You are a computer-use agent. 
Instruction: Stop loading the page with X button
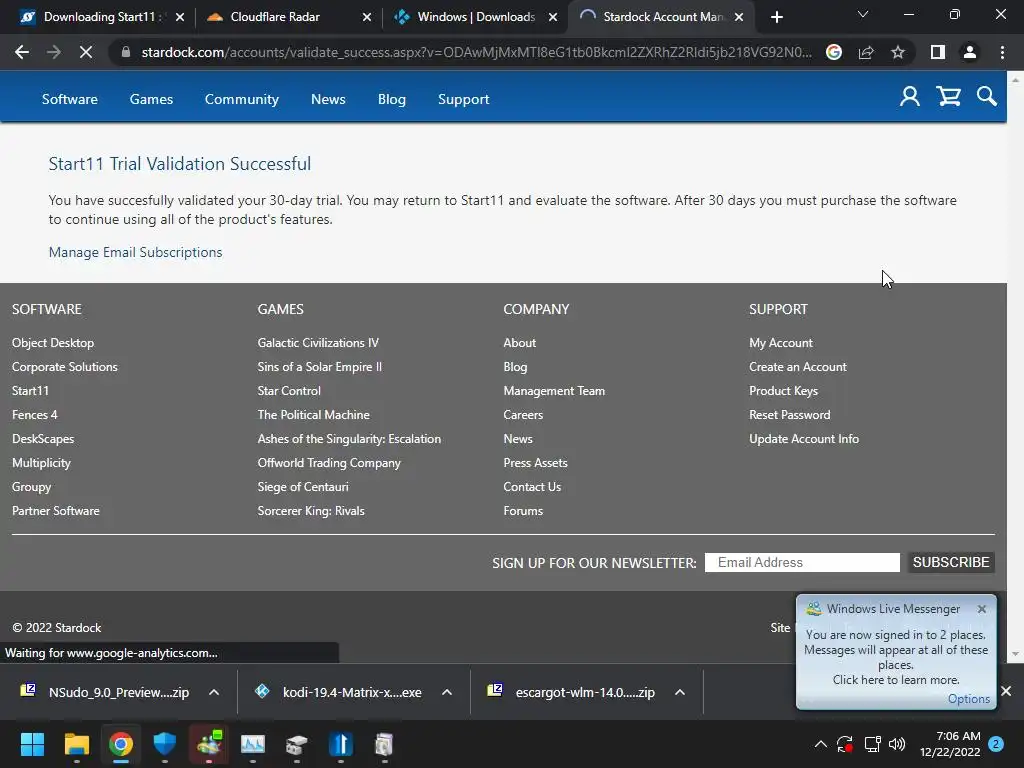(x=86, y=52)
